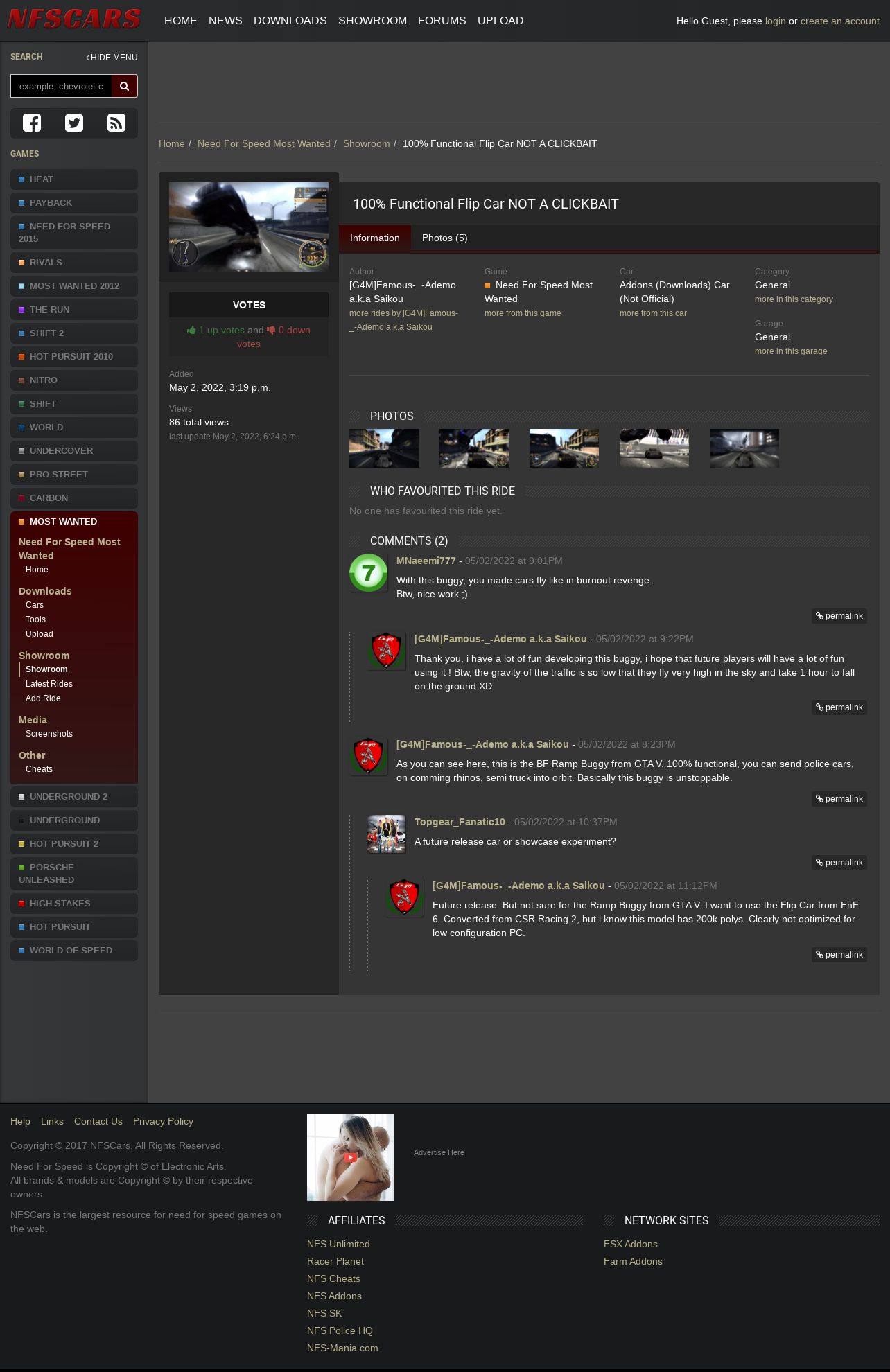The height and width of the screenshot is (1372, 890).
Task: Open Contact Us footer link
Action: (98, 1121)
